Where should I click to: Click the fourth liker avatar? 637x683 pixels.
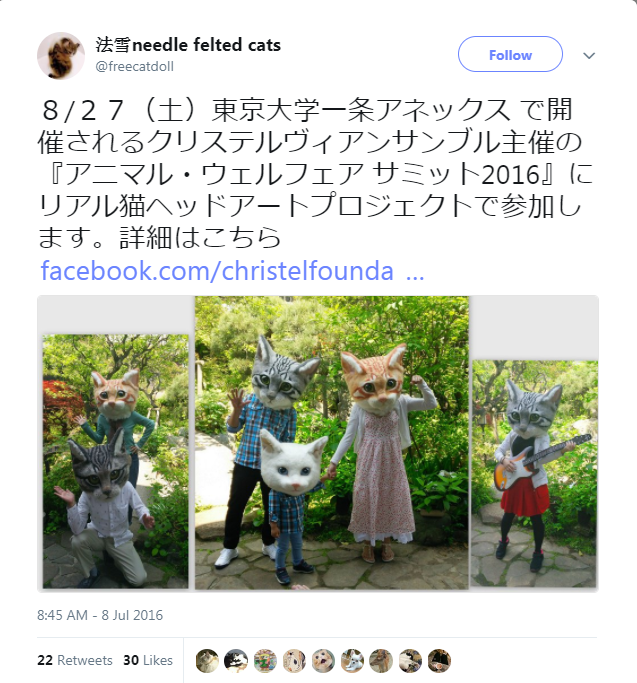(294, 661)
